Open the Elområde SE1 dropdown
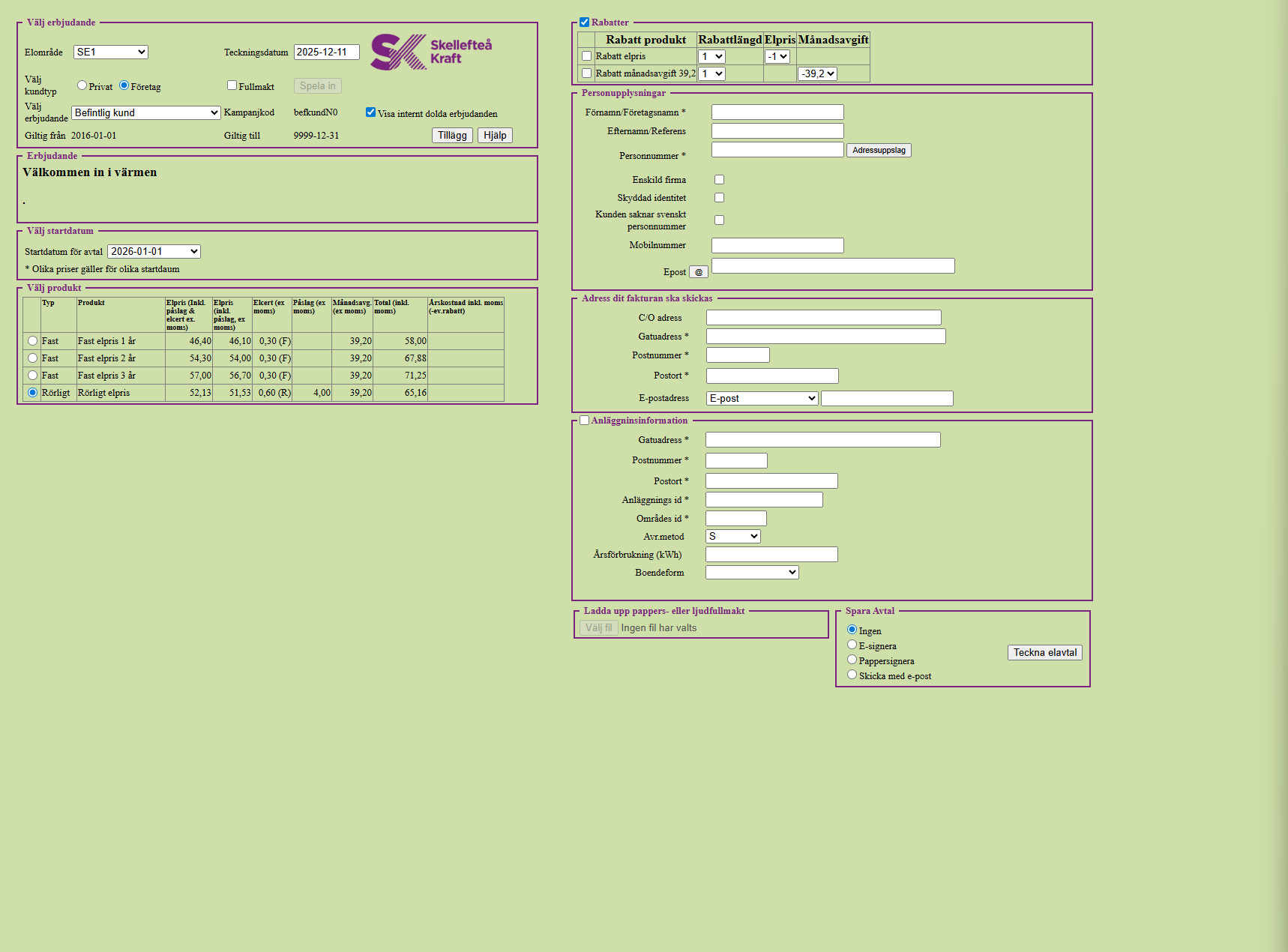 pos(111,52)
